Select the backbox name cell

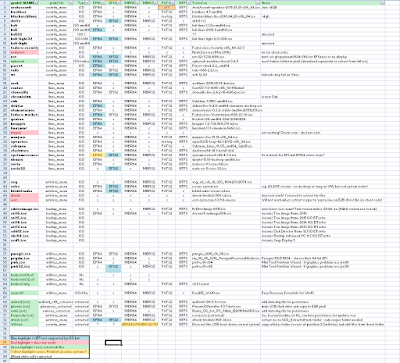24,12
